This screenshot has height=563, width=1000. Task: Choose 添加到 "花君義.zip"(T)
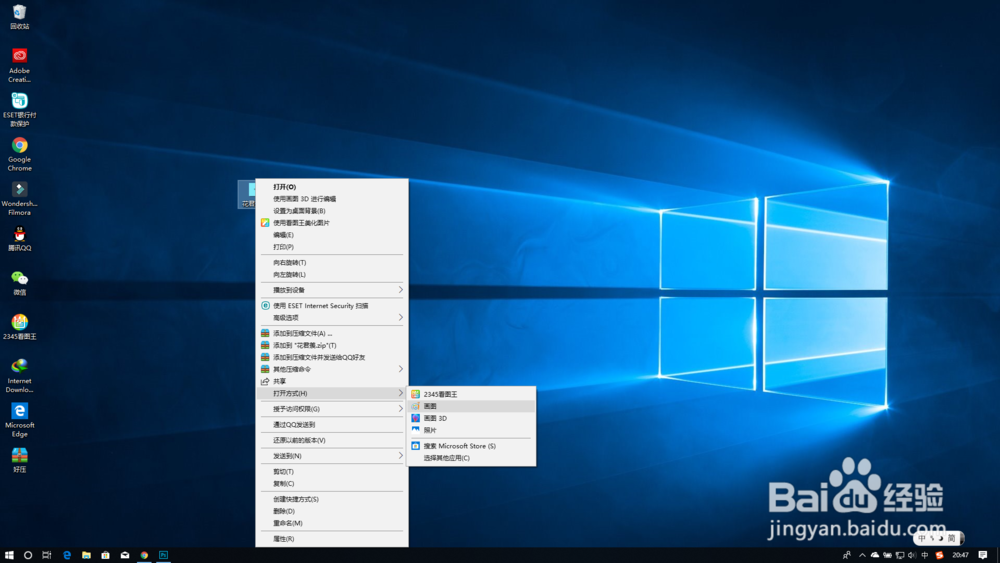click(x=332, y=346)
